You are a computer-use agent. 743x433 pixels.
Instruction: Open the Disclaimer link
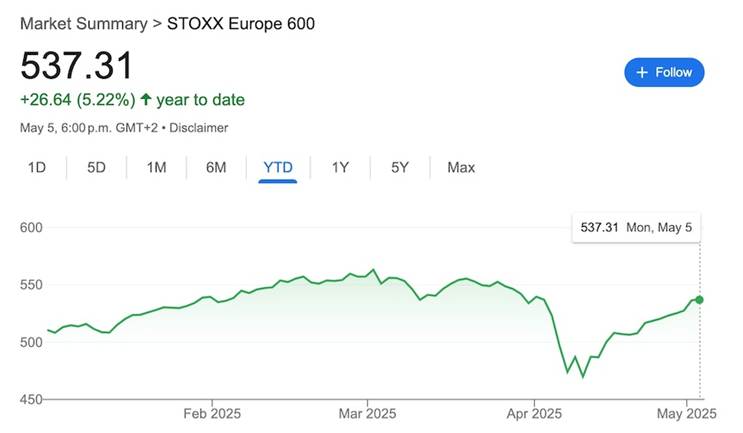coord(199,128)
